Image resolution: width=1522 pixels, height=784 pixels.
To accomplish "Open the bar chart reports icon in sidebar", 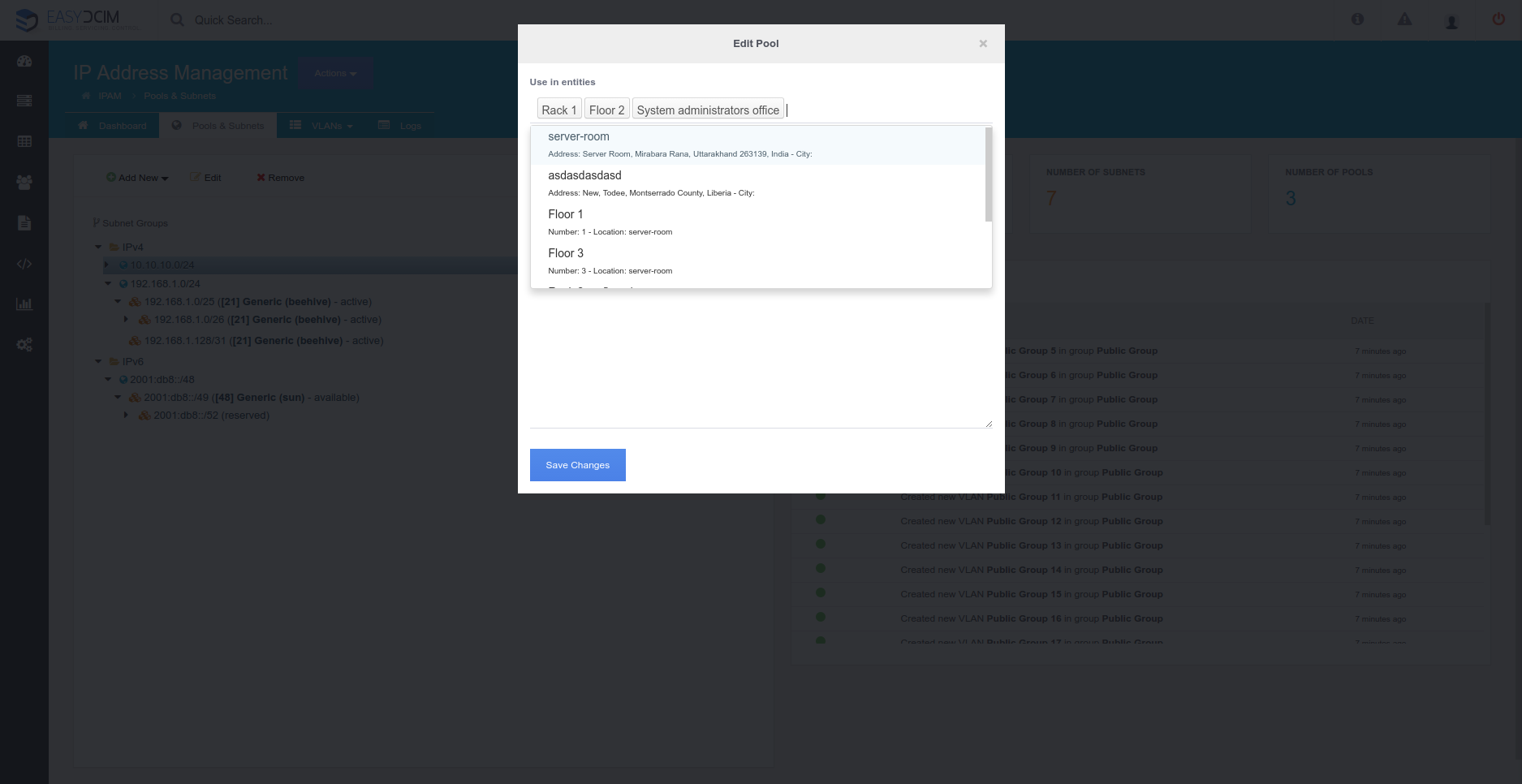I will [24, 304].
